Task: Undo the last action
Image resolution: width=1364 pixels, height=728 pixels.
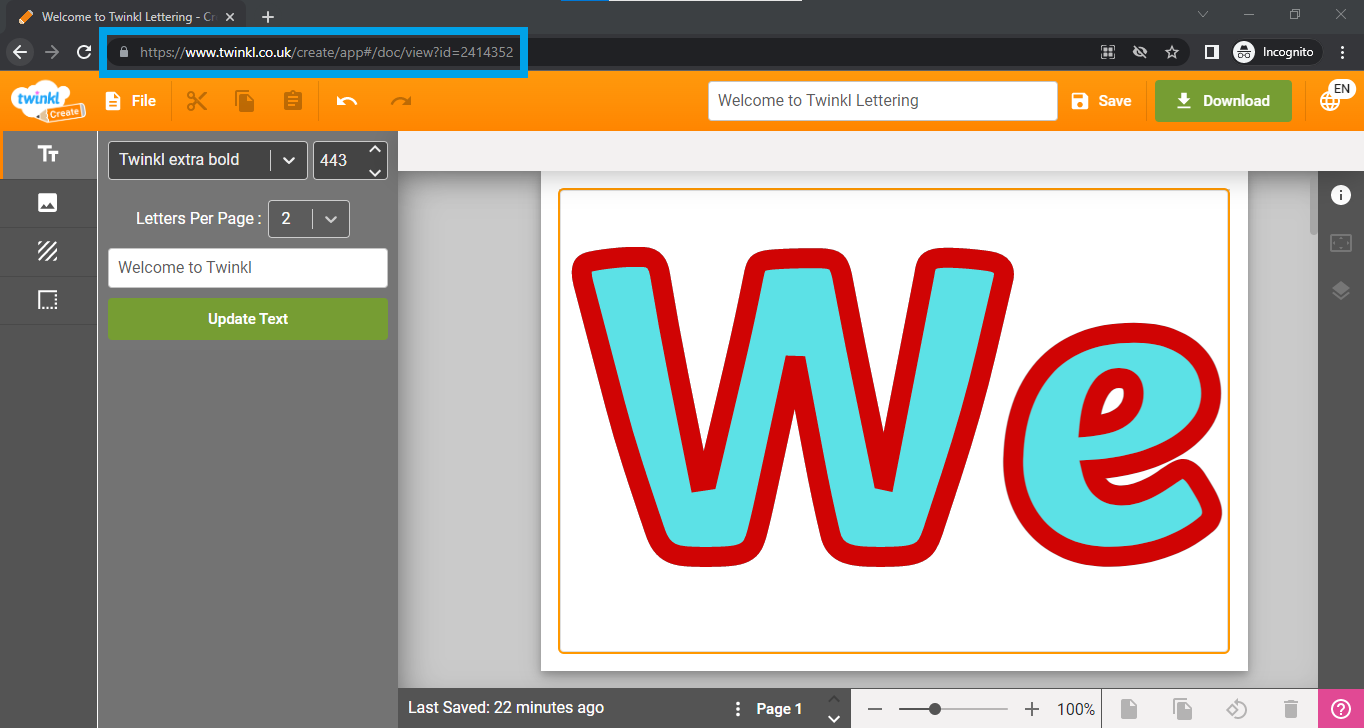Action: (x=347, y=101)
